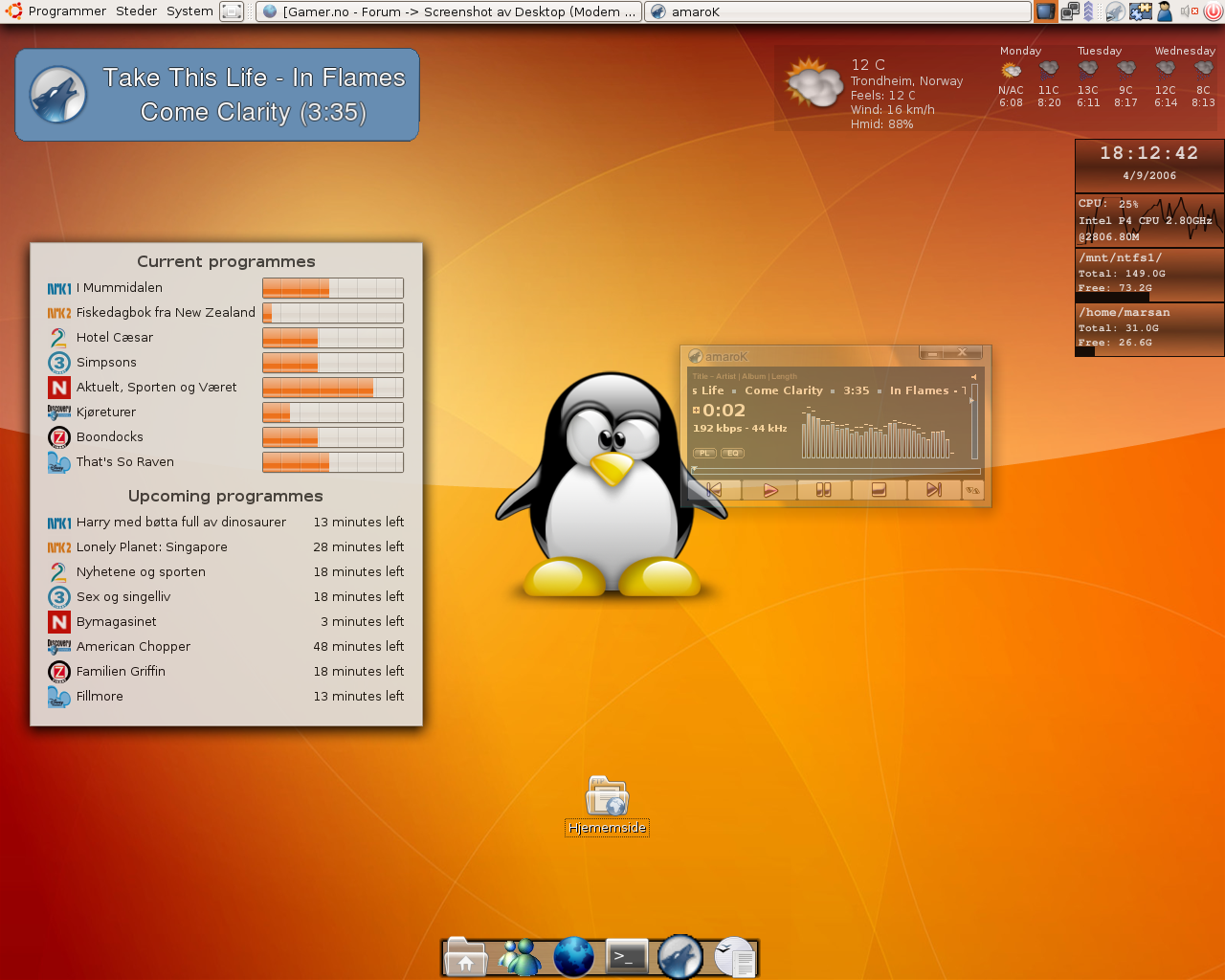
Task: Switch to the Gamer.no Forum taskbar window
Action: click(x=449, y=11)
